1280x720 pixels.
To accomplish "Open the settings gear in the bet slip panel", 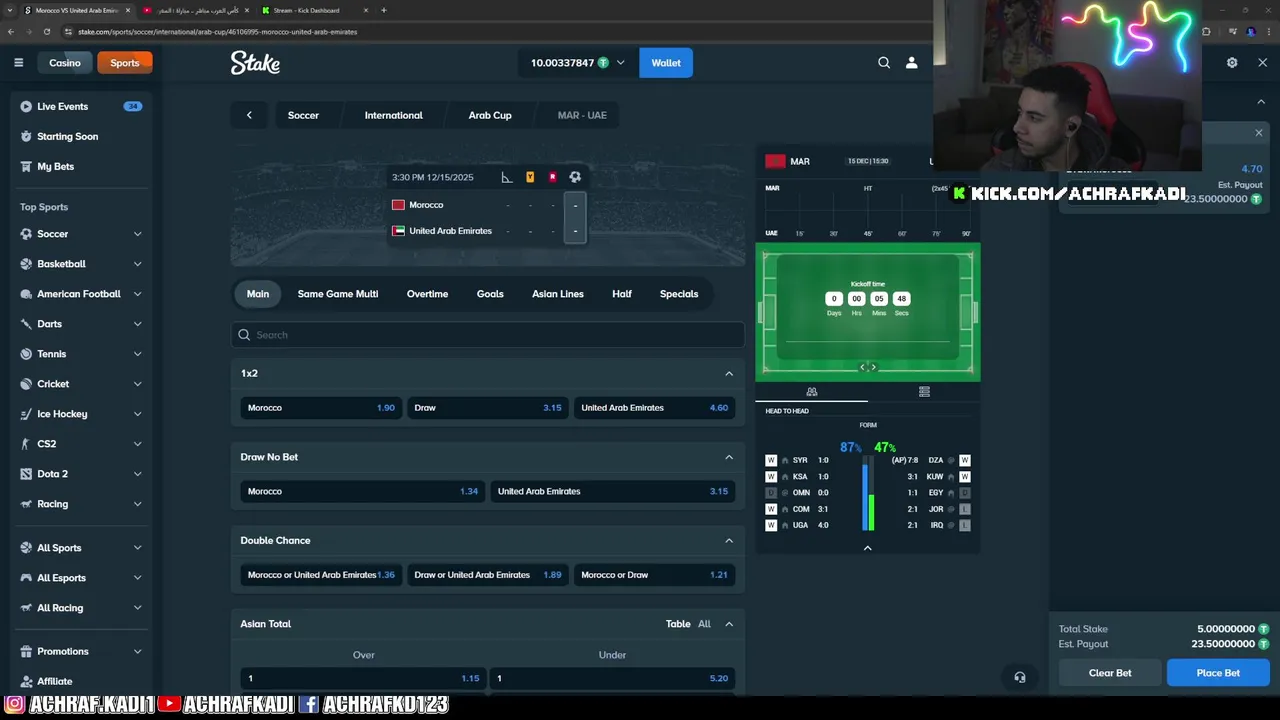I will click(x=1232, y=63).
